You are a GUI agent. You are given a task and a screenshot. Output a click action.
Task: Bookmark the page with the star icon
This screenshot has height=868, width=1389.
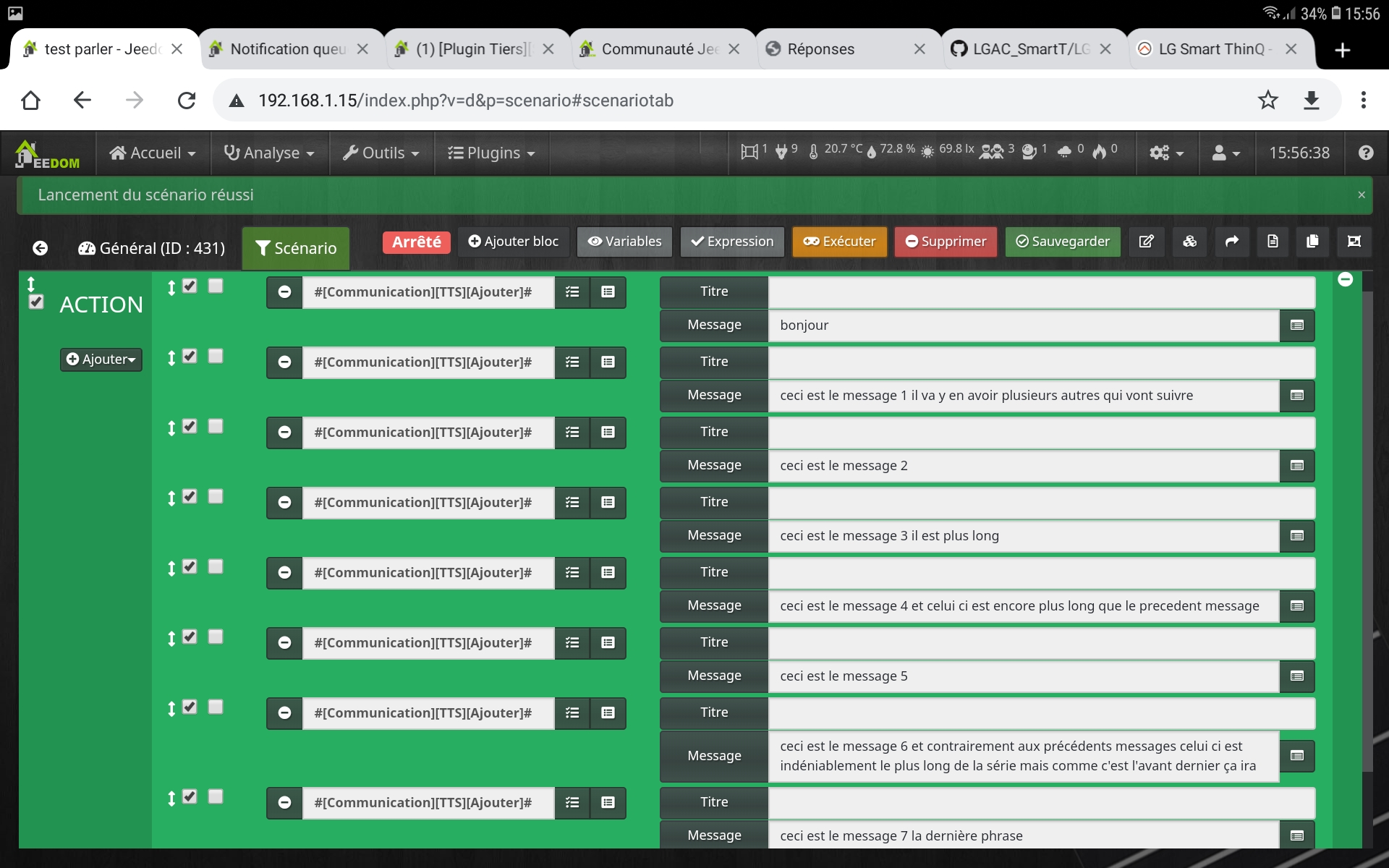pos(1267,100)
